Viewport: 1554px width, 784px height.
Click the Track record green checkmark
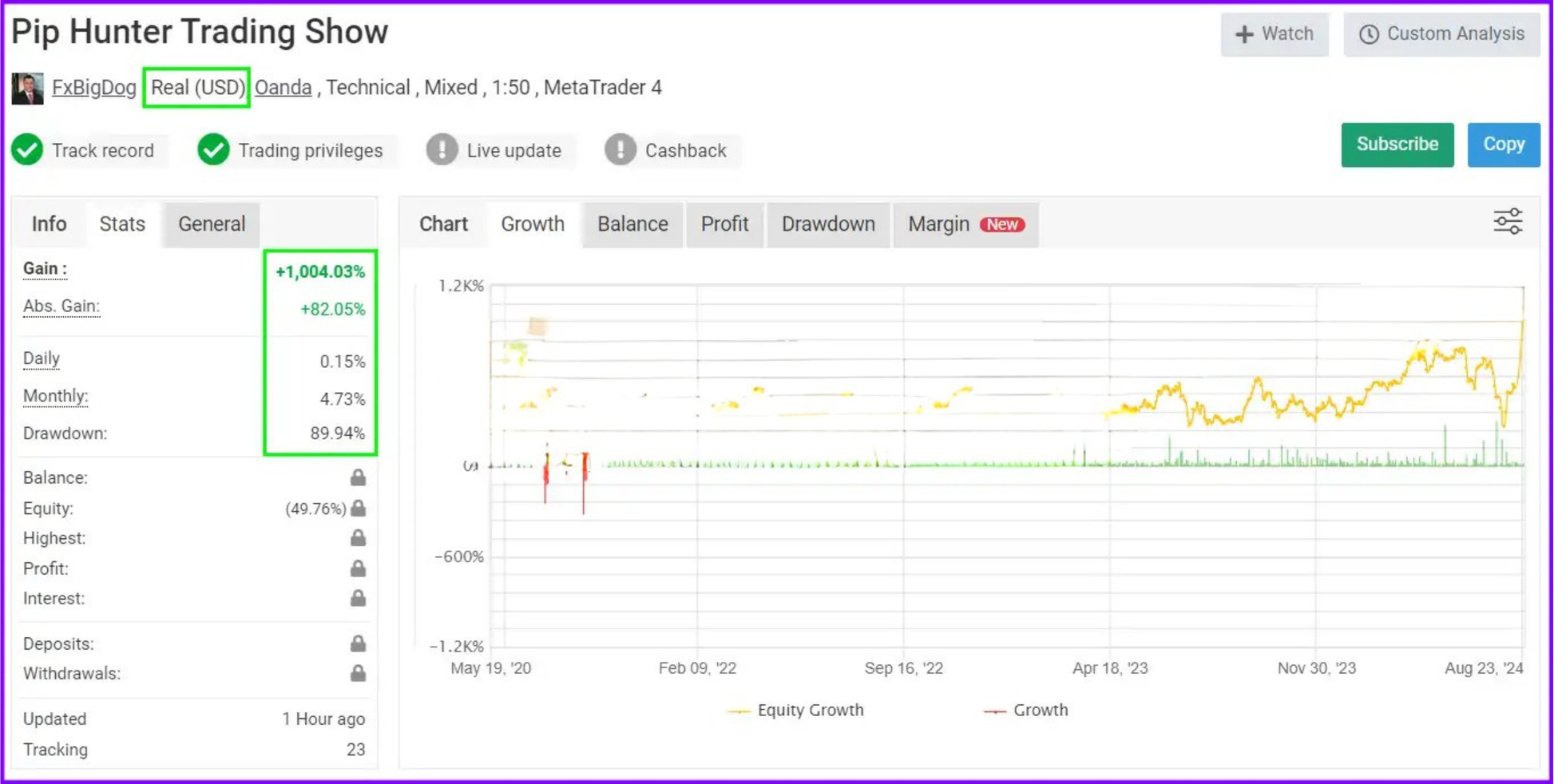27,150
